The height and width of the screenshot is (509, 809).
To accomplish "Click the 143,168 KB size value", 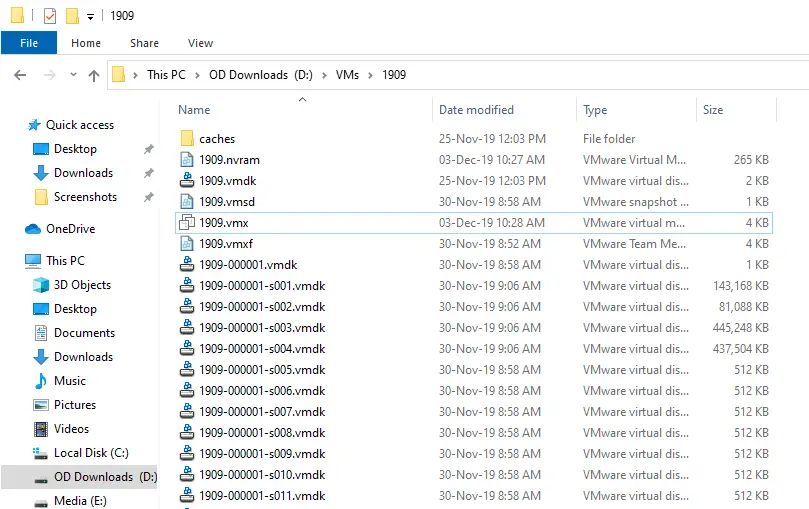I will [x=740, y=286].
